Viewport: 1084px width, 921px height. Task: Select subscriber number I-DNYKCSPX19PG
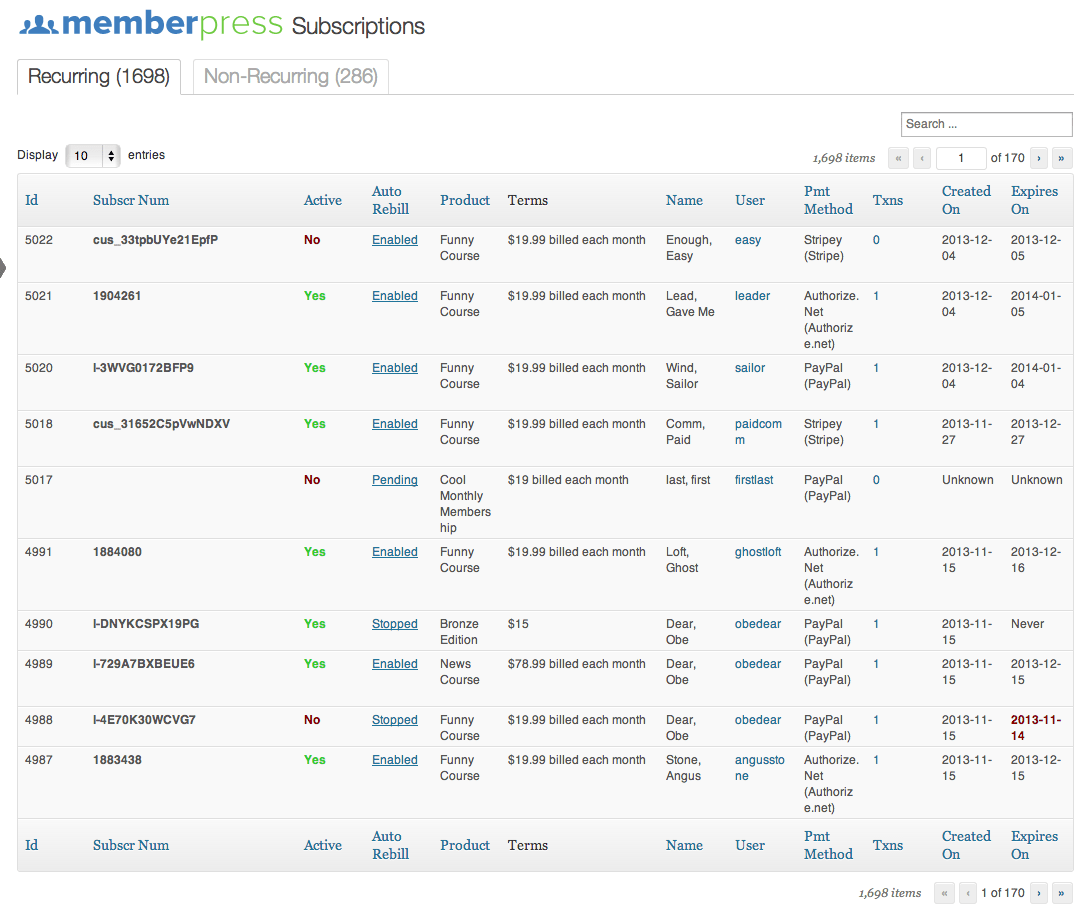click(x=146, y=624)
